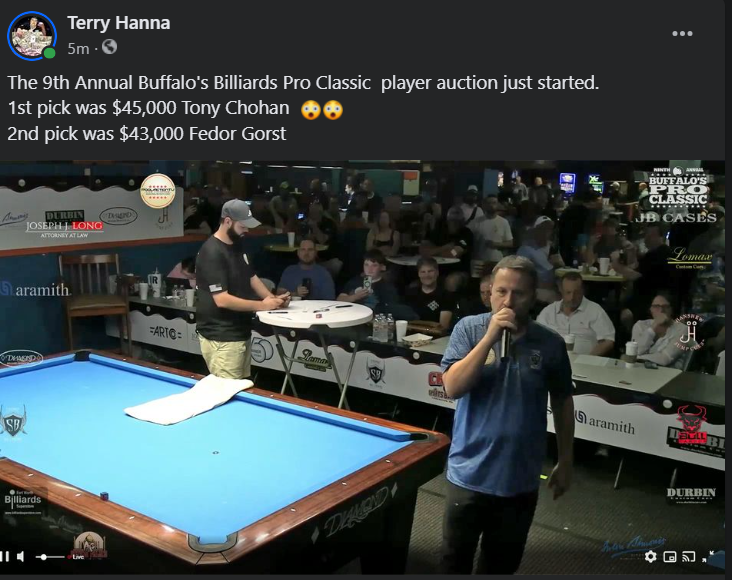
Task: Open Terry Hanna's profile name link
Action: point(119,23)
